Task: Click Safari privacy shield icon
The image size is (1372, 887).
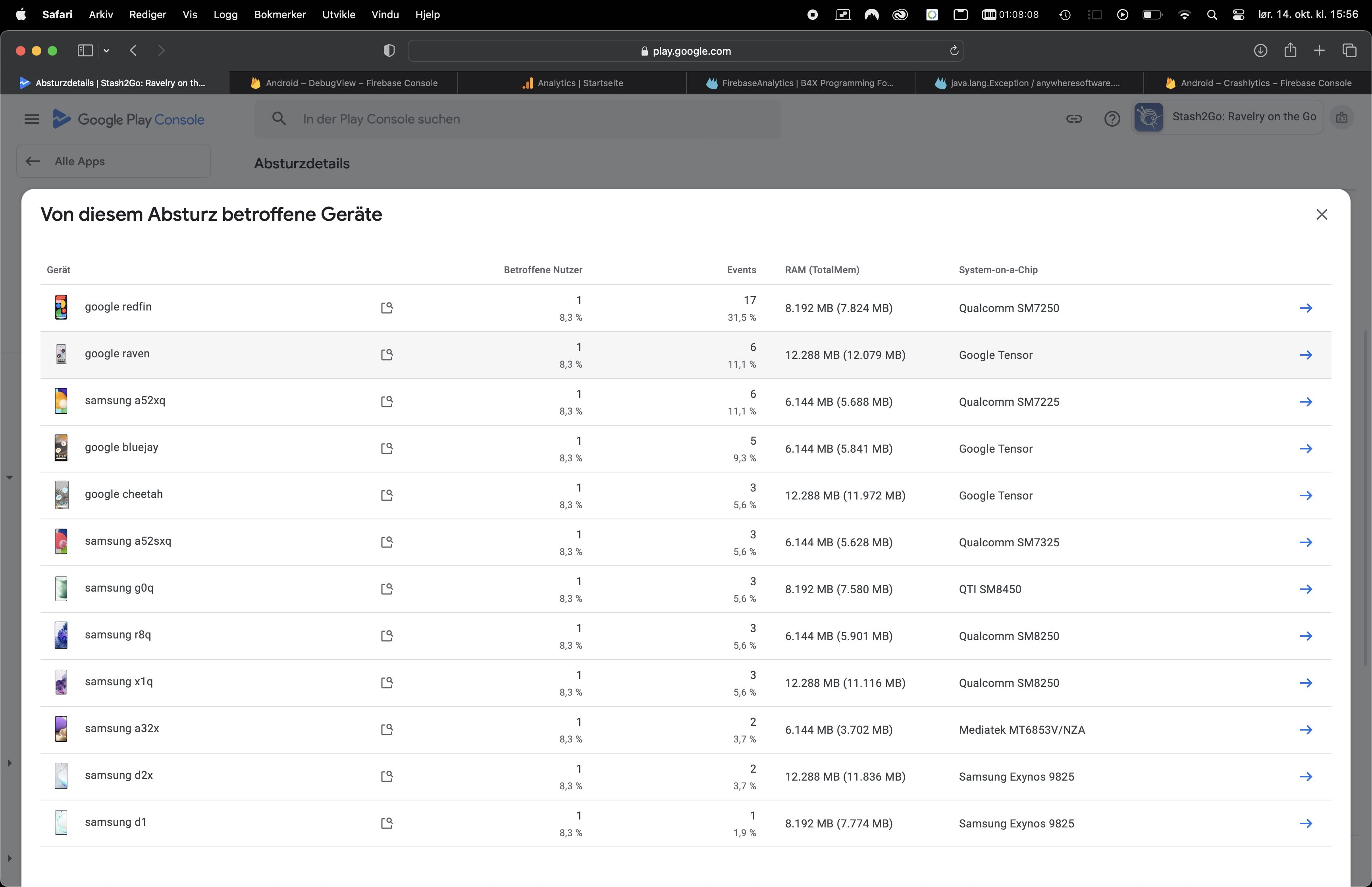Action: [x=389, y=51]
